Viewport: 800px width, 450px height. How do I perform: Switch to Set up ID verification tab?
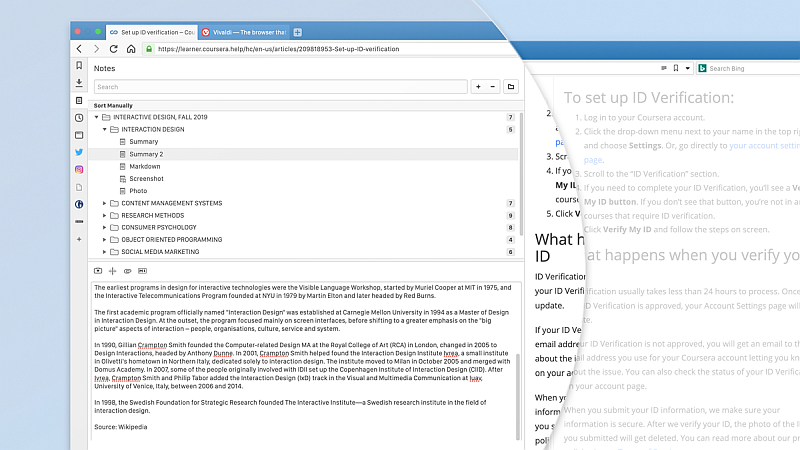152,32
